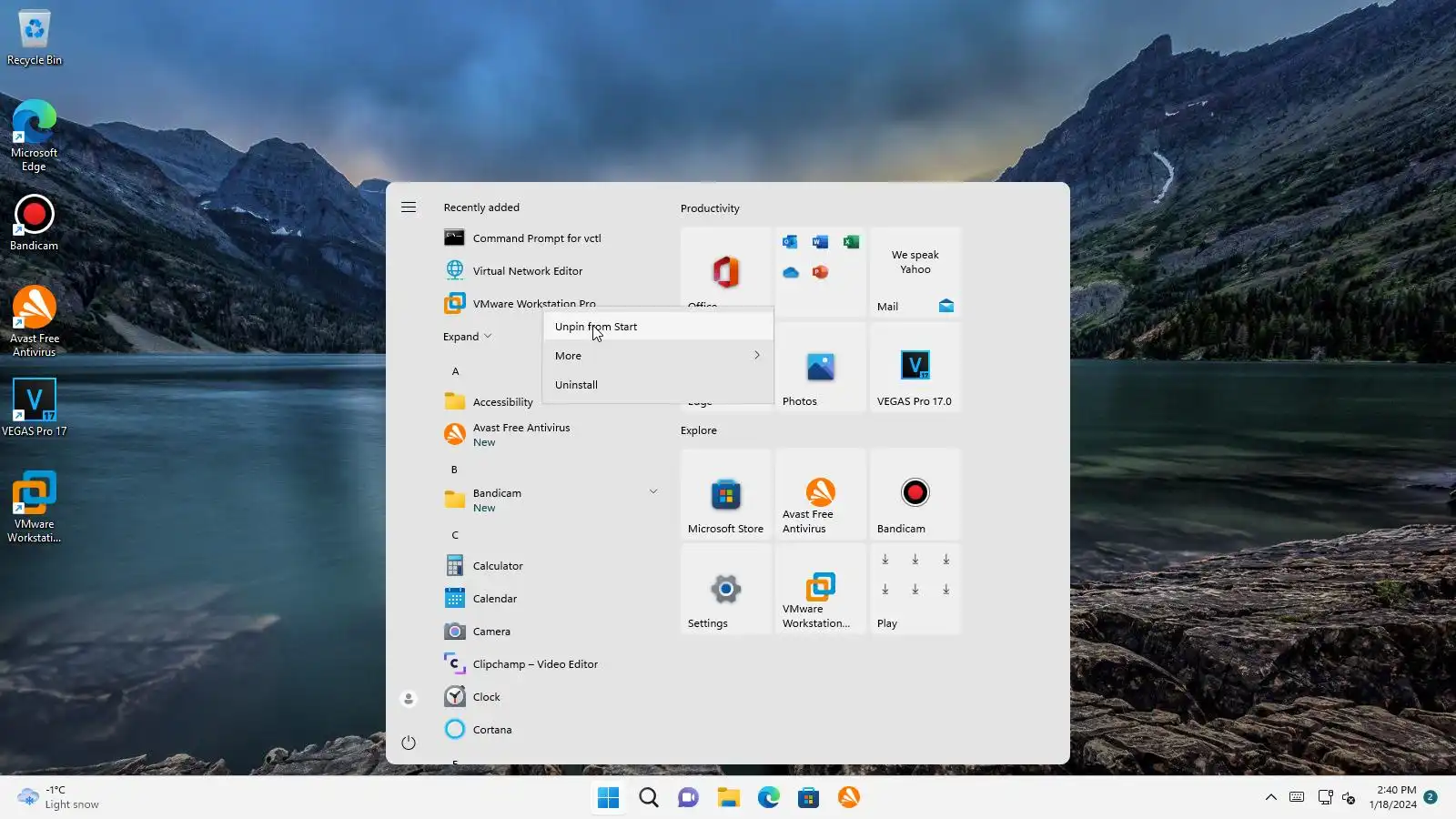
Task: Open the Recycle Bin desktop icon
Action: tap(35, 38)
